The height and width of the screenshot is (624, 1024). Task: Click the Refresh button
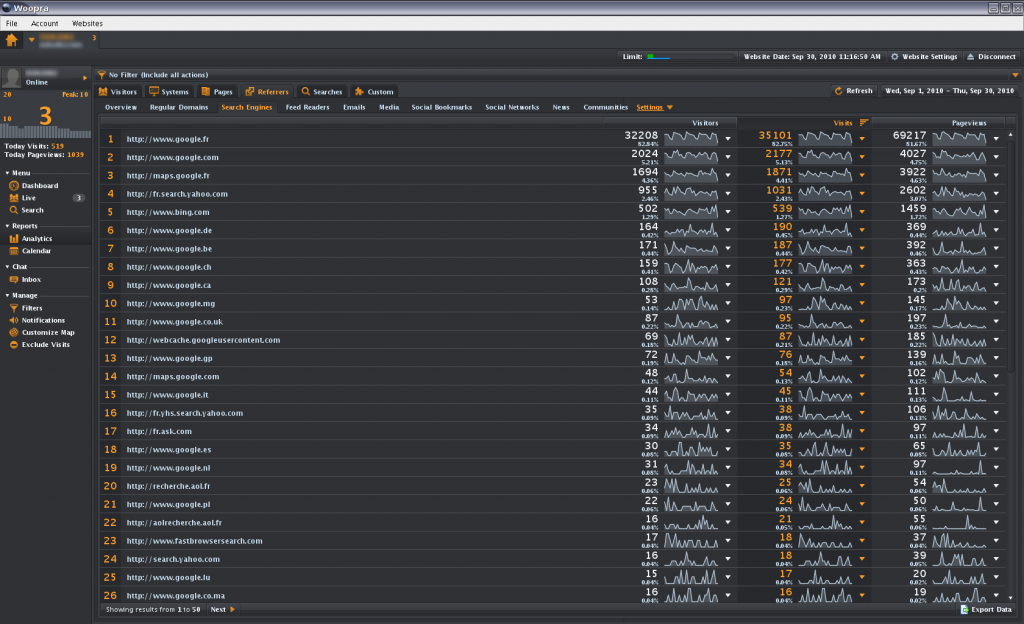pyautogui.click(x=853, y=91)
